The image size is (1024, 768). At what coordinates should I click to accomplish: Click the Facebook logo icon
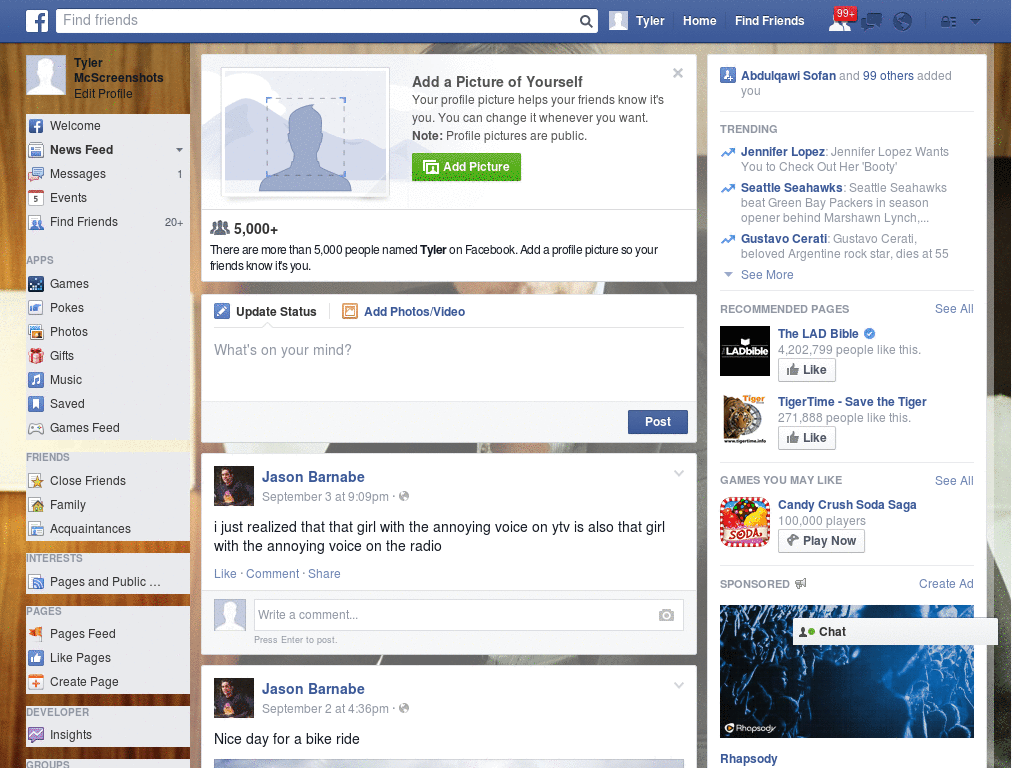37,21
